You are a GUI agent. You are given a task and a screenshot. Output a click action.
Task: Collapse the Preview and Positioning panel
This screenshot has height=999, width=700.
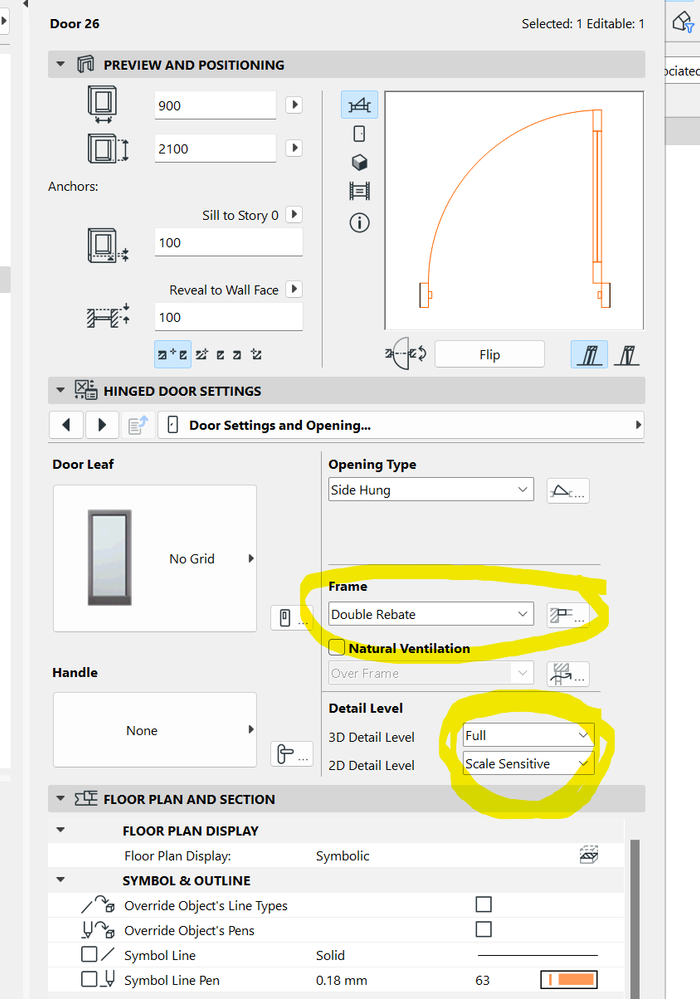click(61, 64)
